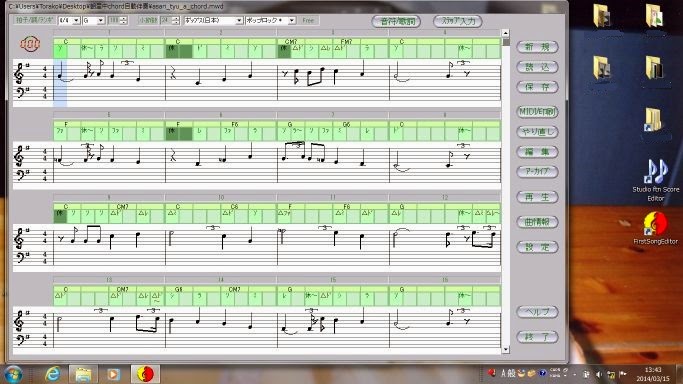Click the measure count stepper field
Screen dimensions: 683x384
tap(169, 20)
